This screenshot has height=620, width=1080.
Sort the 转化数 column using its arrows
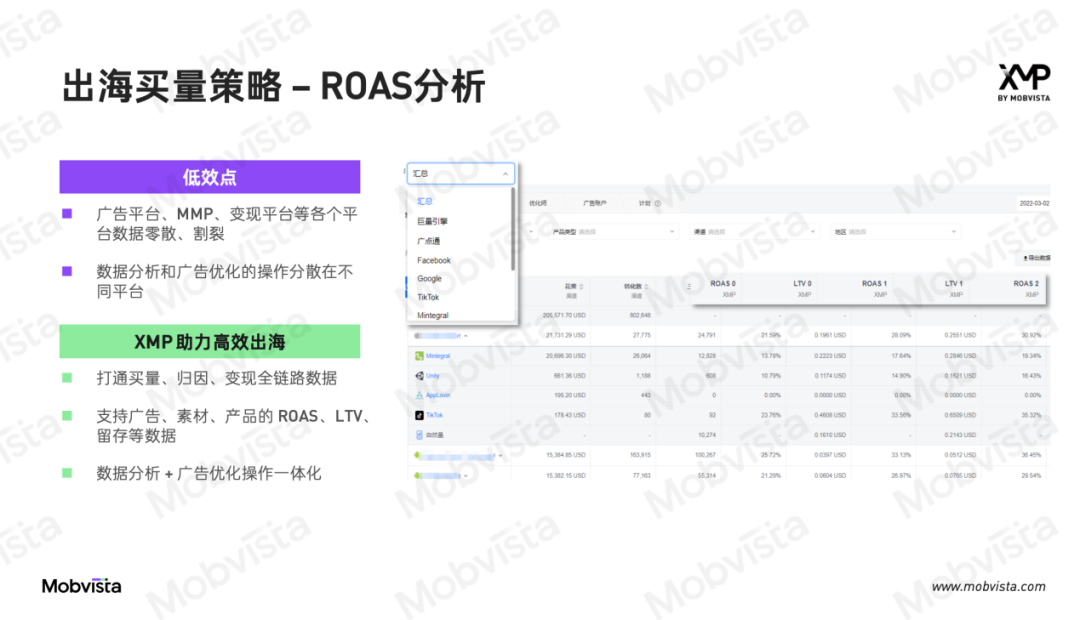(646, 287)
